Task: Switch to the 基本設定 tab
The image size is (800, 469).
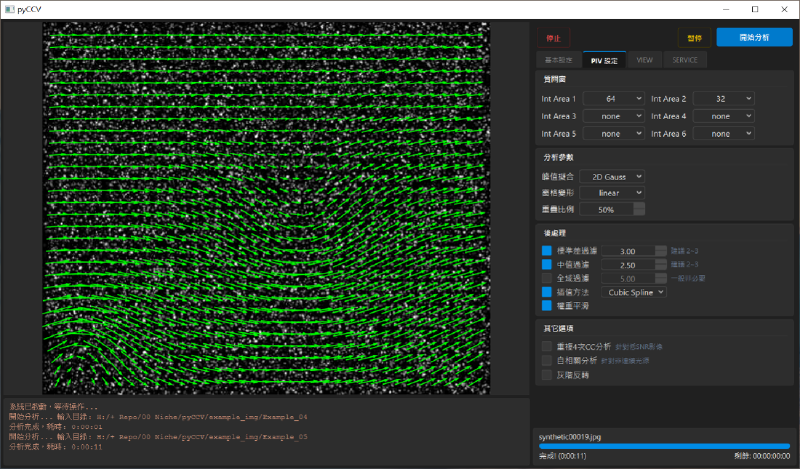Action: click(x=559, y=60)
